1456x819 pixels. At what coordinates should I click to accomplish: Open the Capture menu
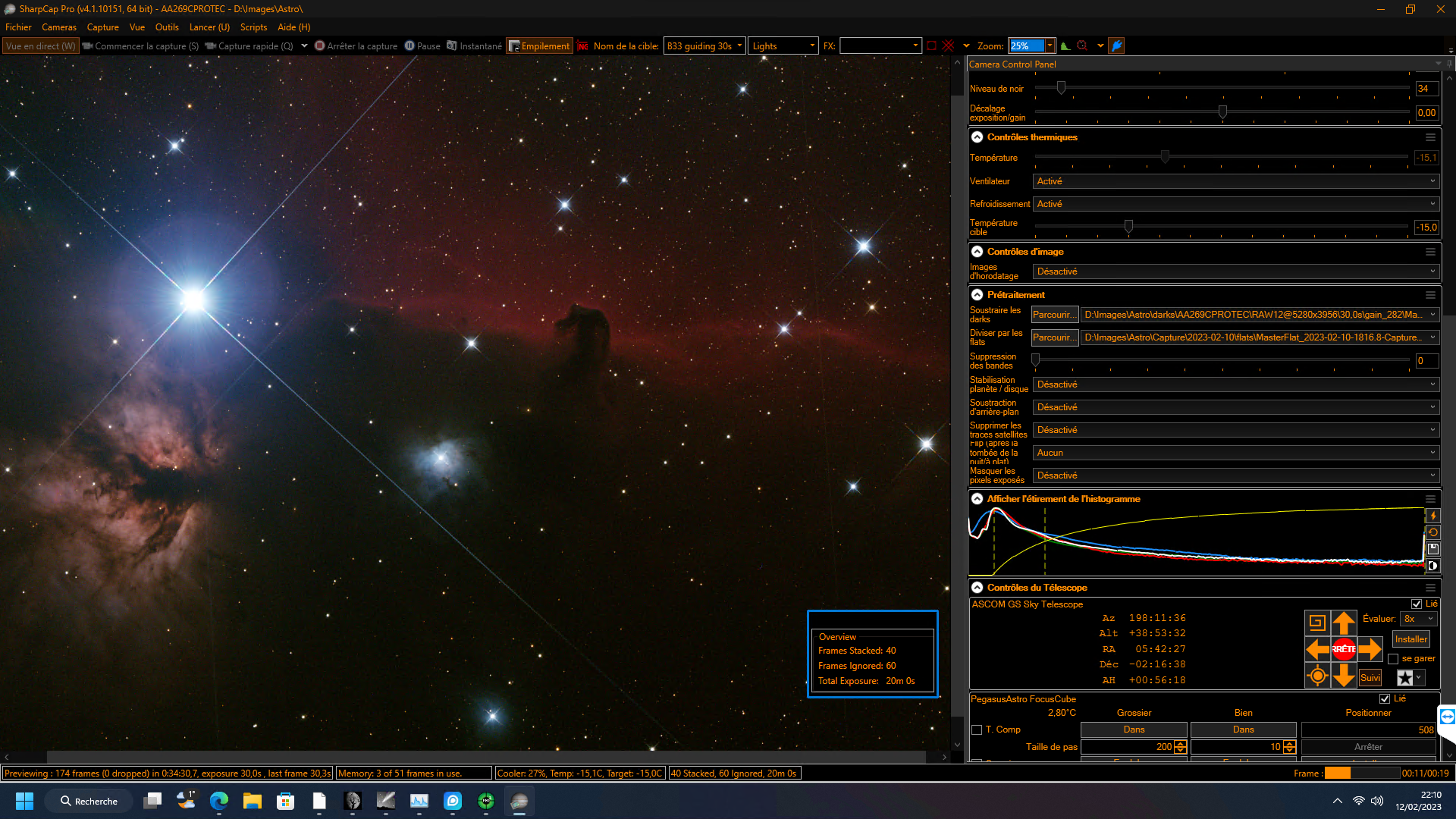pos(102,27)
